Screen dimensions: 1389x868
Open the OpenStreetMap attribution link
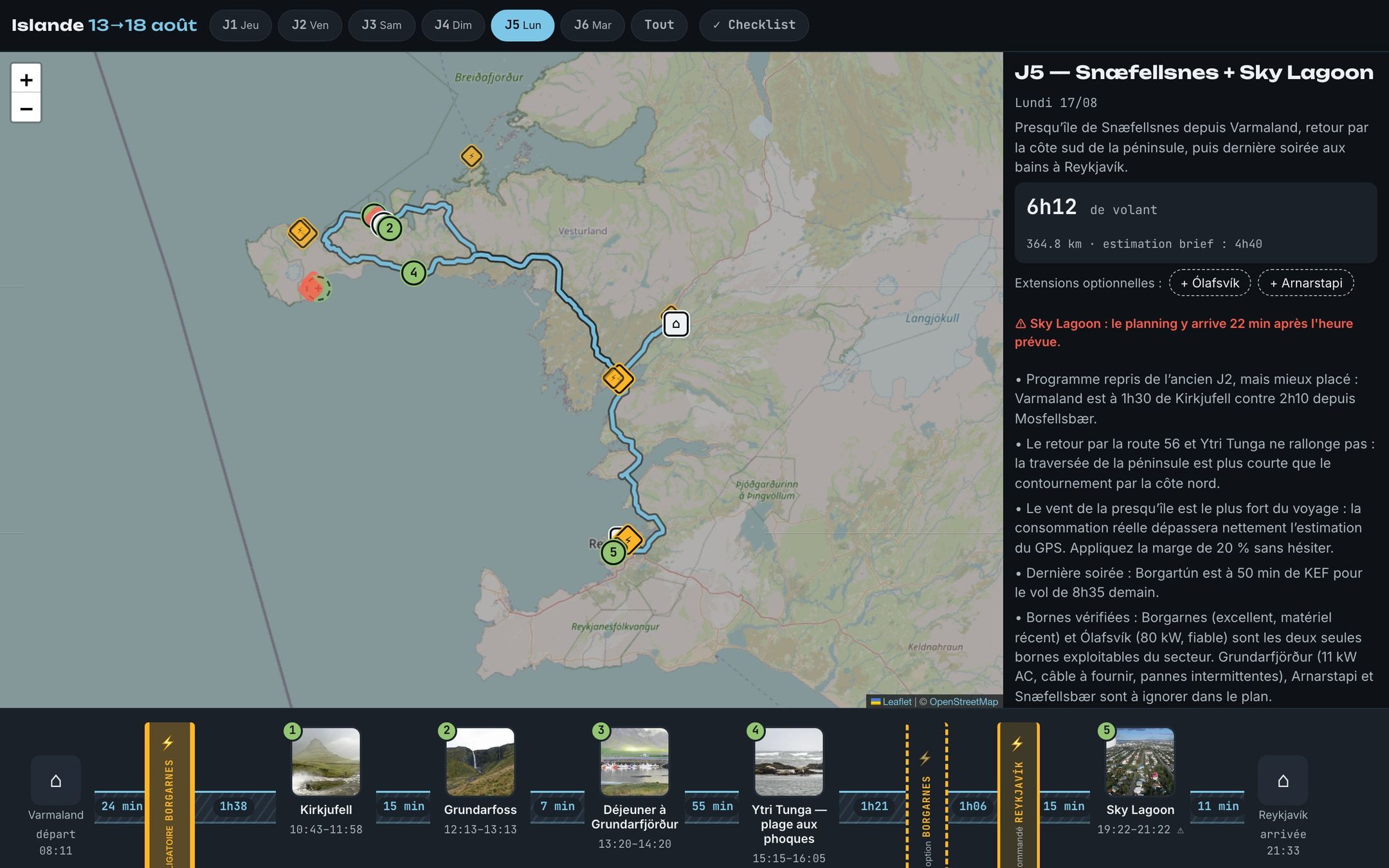(963, 701)
